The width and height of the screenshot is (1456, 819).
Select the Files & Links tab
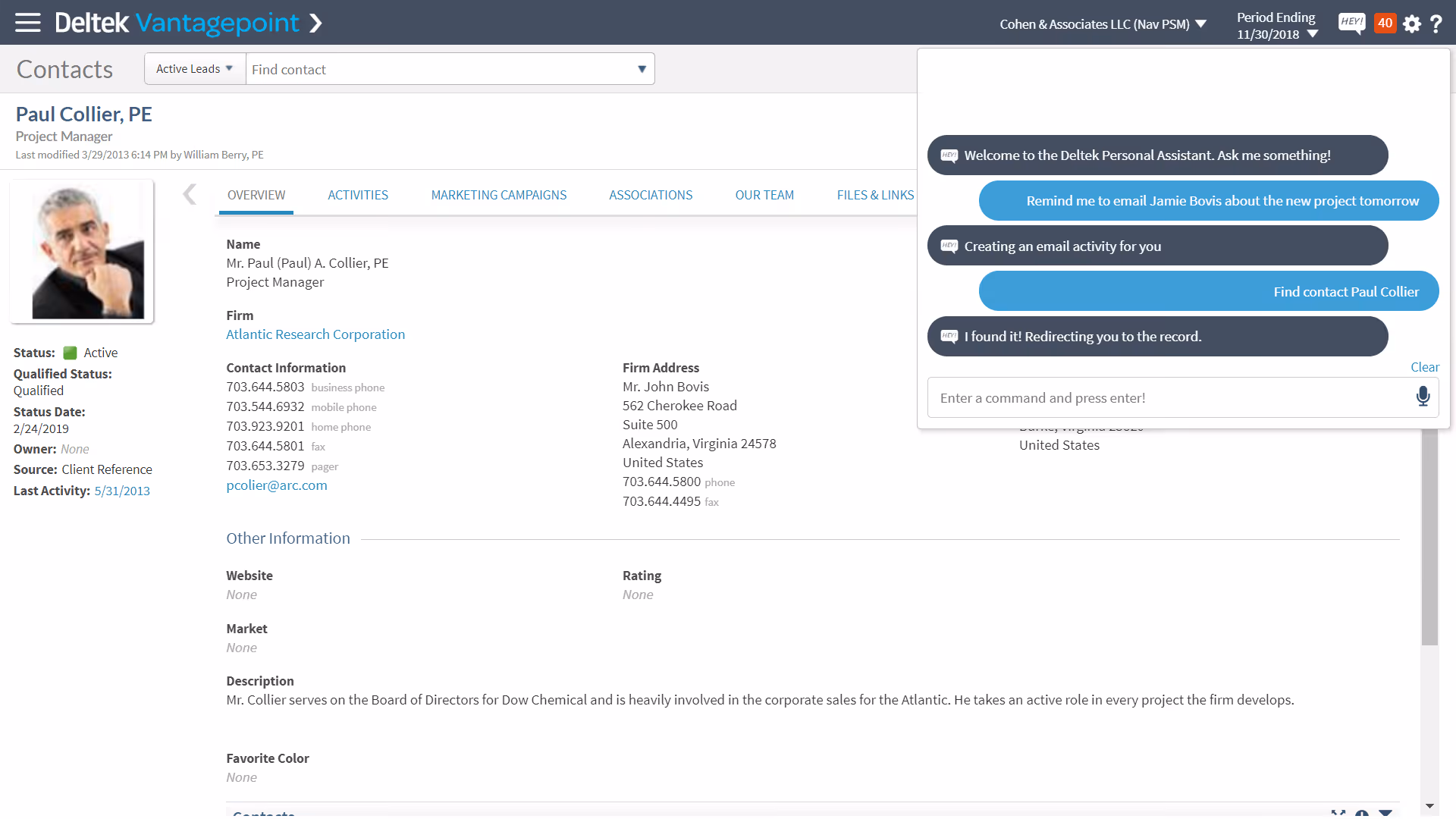coord(875,195)
